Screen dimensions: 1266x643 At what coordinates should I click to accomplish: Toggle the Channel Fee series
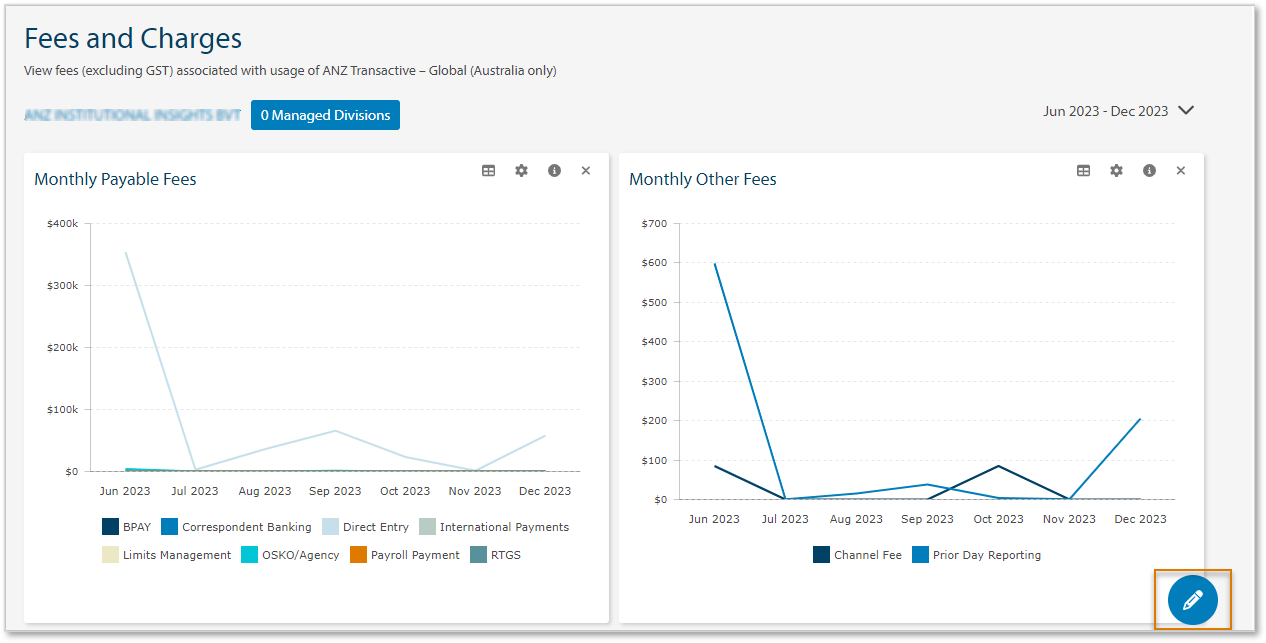[857, 554]
